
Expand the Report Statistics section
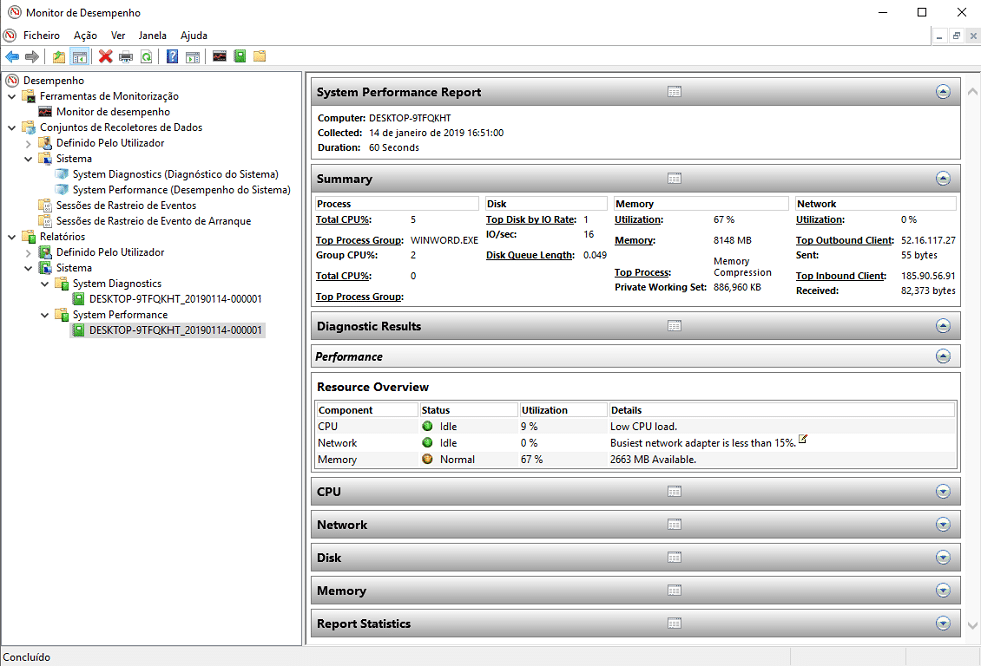(943, 623)
